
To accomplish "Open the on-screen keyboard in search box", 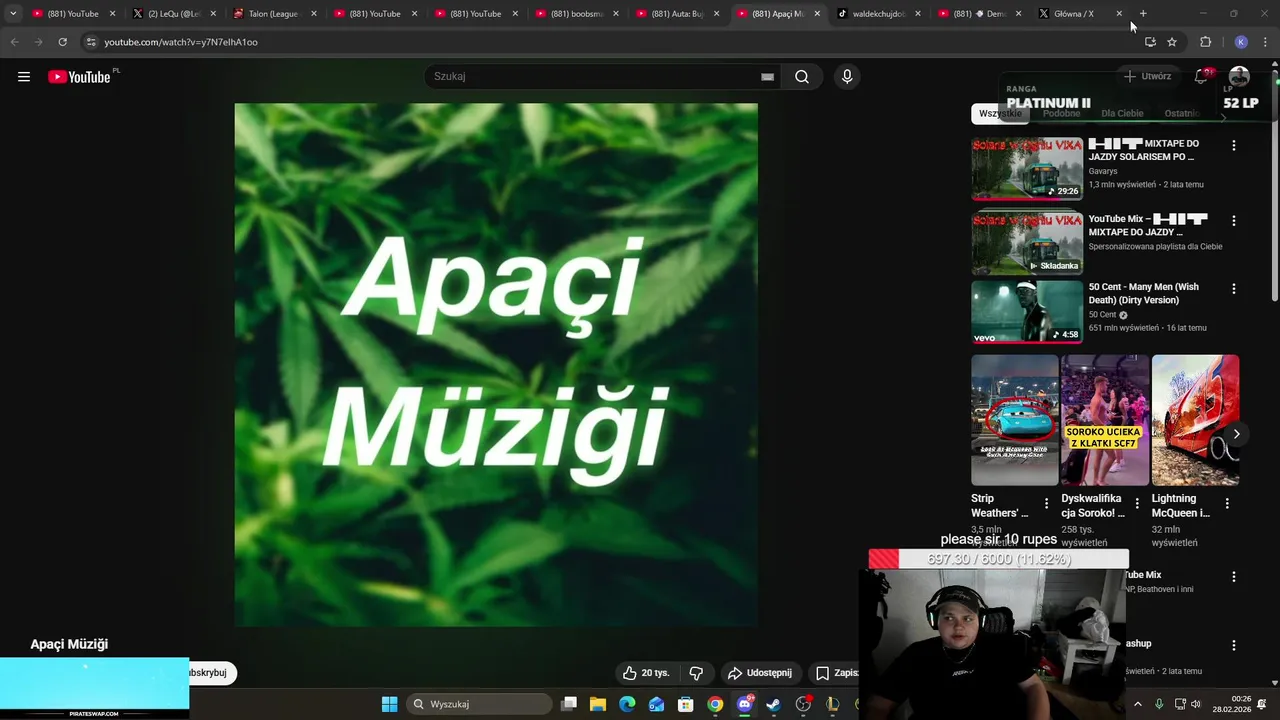I will pos(767,77).
